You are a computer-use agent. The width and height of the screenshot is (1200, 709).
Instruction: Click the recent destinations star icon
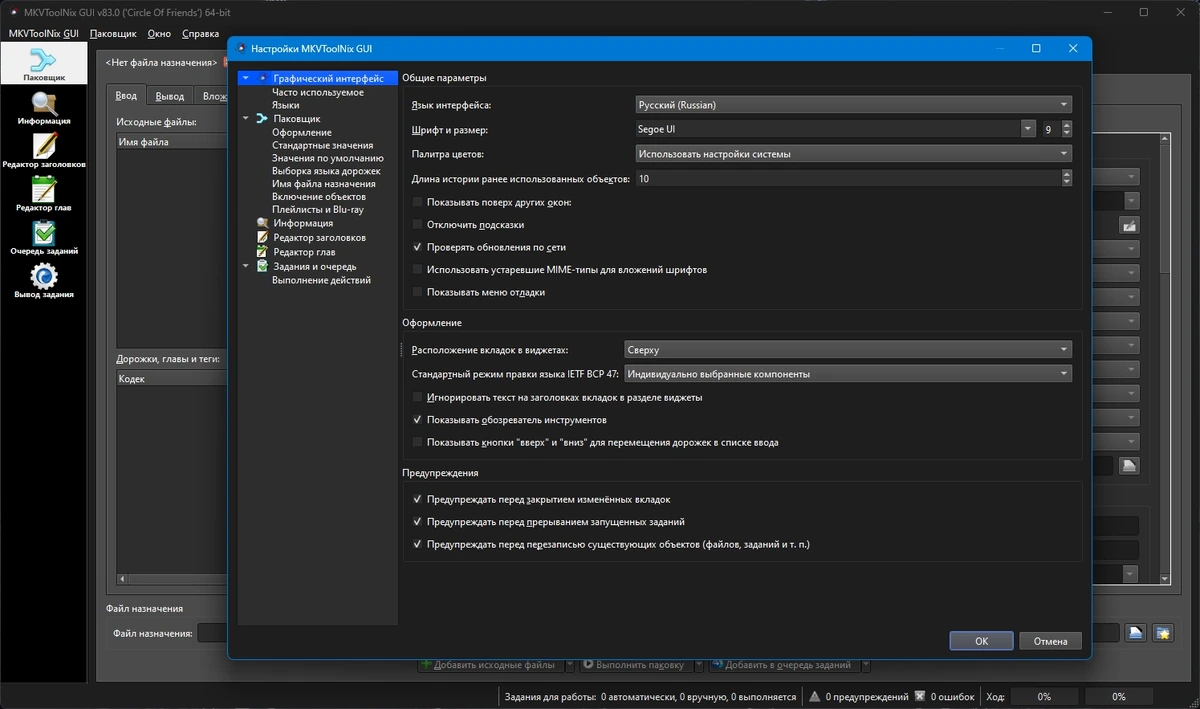(x=1163, y=632)
